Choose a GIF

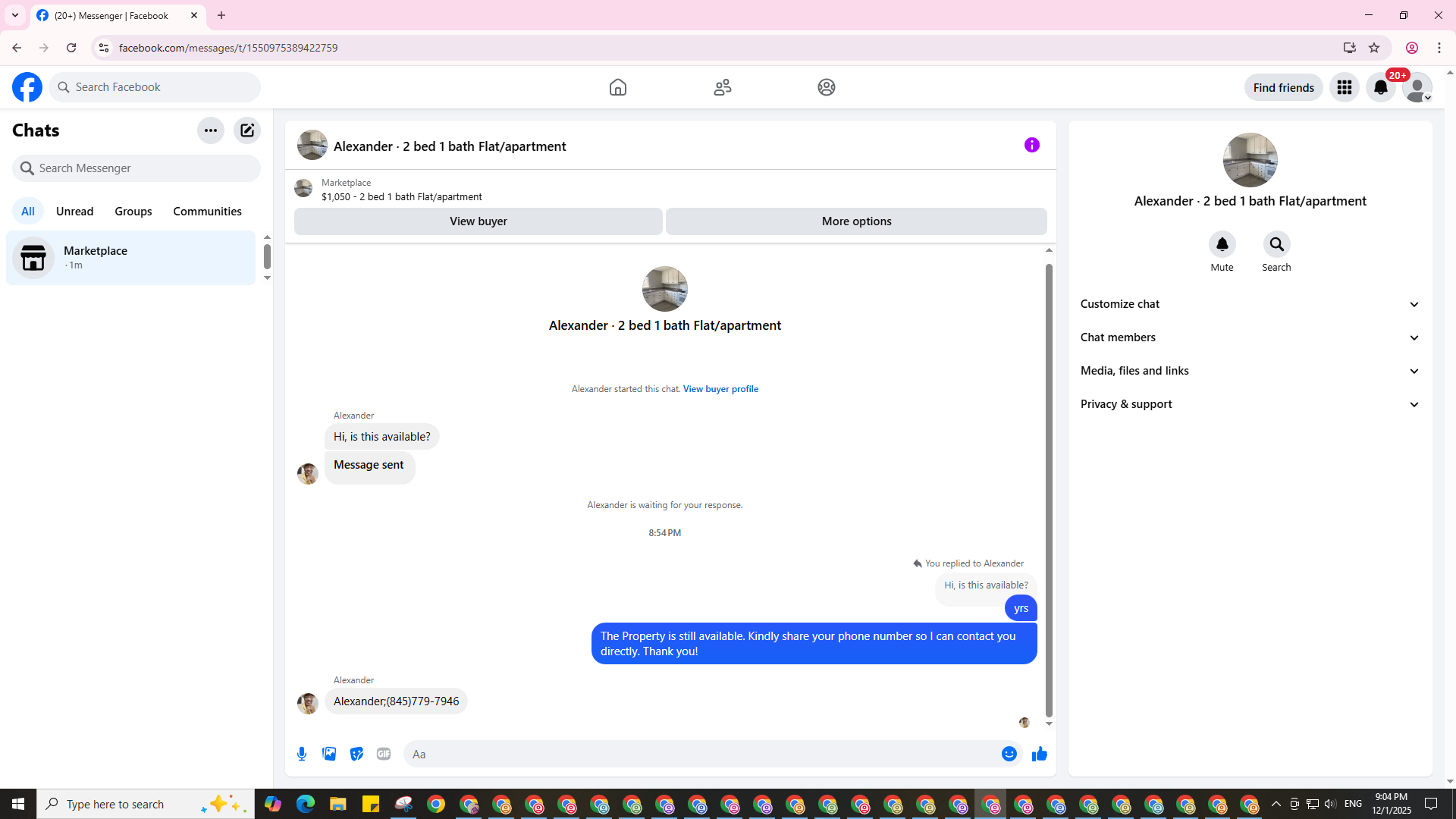pos(384,754)
